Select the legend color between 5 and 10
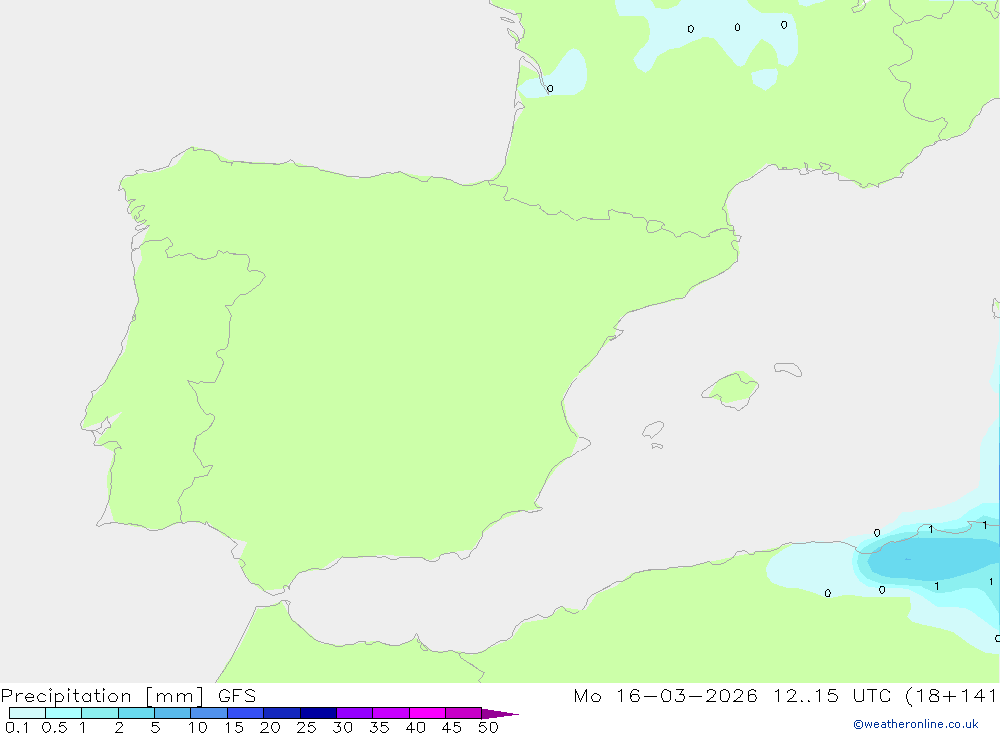 [172, 713]
